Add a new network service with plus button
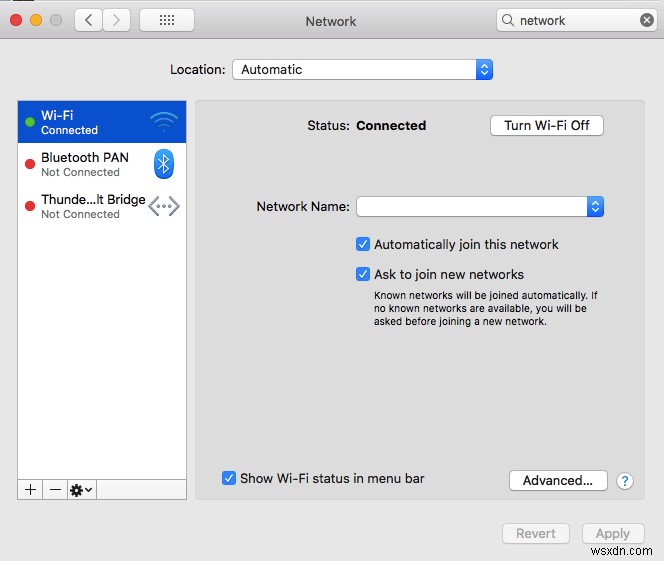 click(x=30, y=490)
